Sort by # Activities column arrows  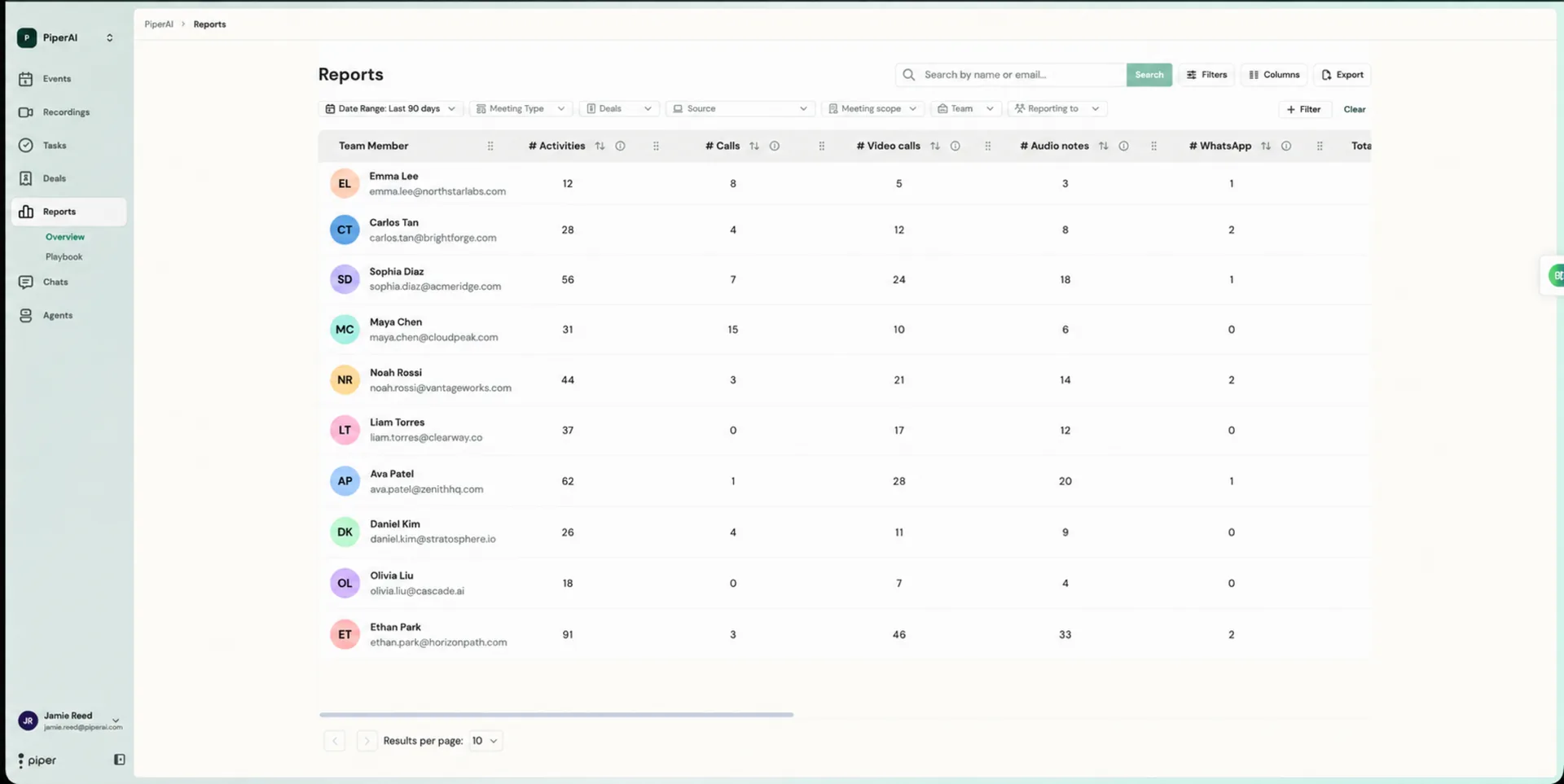600,147
